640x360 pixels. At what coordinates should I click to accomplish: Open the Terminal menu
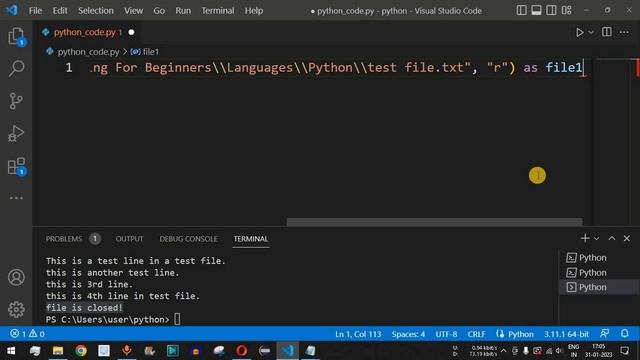(218, 11)
